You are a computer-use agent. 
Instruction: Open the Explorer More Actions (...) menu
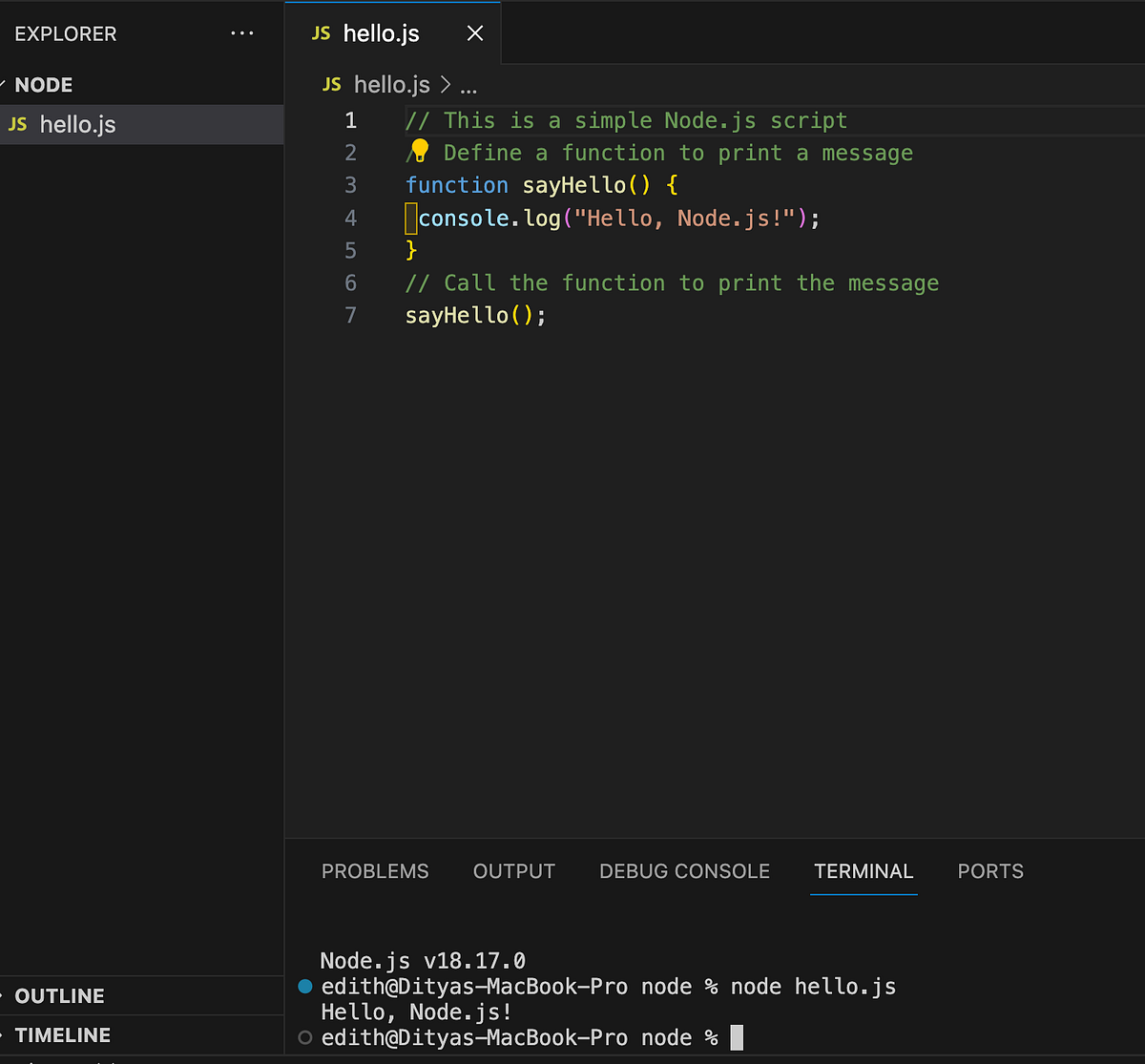point(241,33)
